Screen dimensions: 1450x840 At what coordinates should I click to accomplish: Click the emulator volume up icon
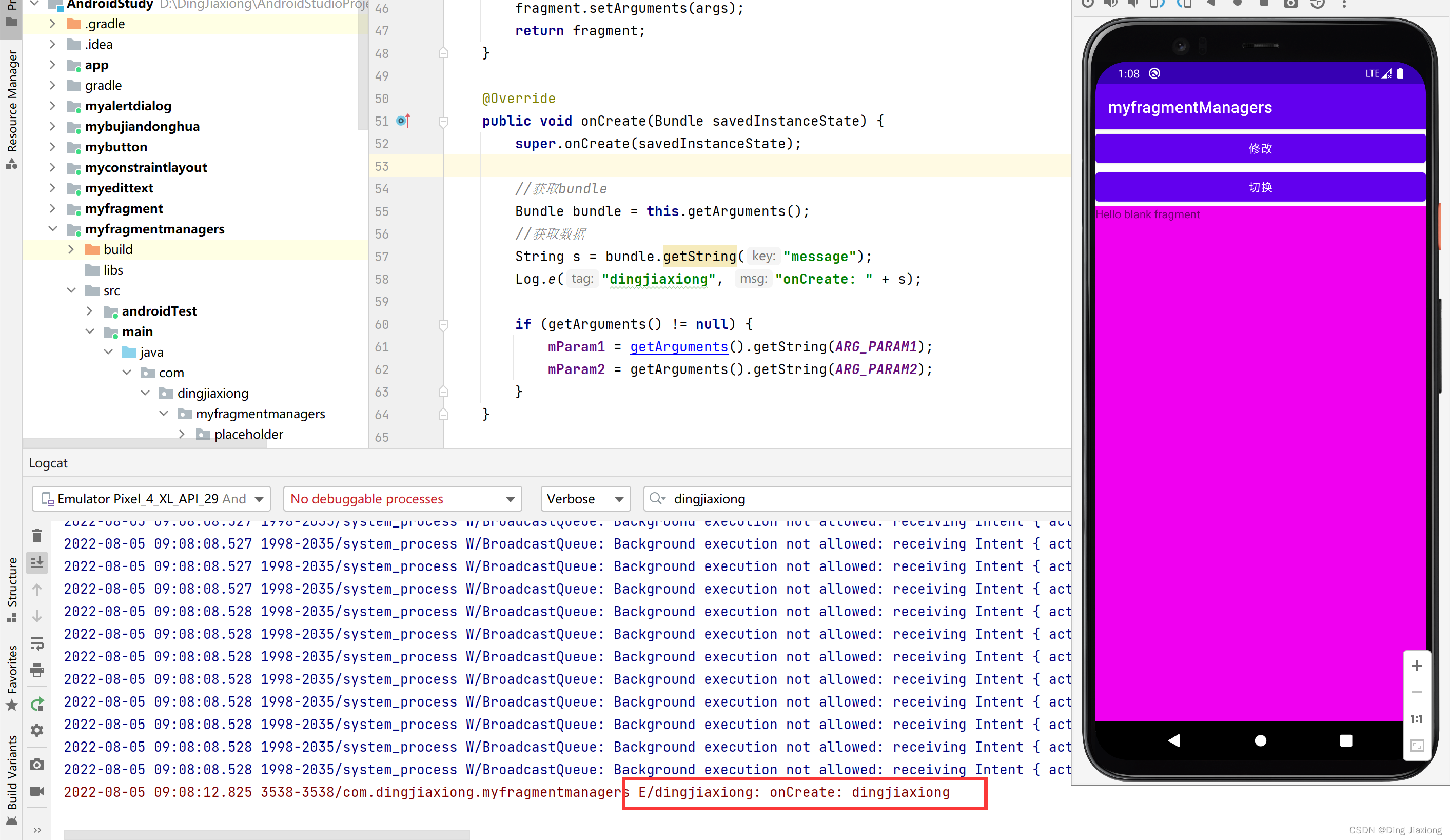click(1110, 3)
